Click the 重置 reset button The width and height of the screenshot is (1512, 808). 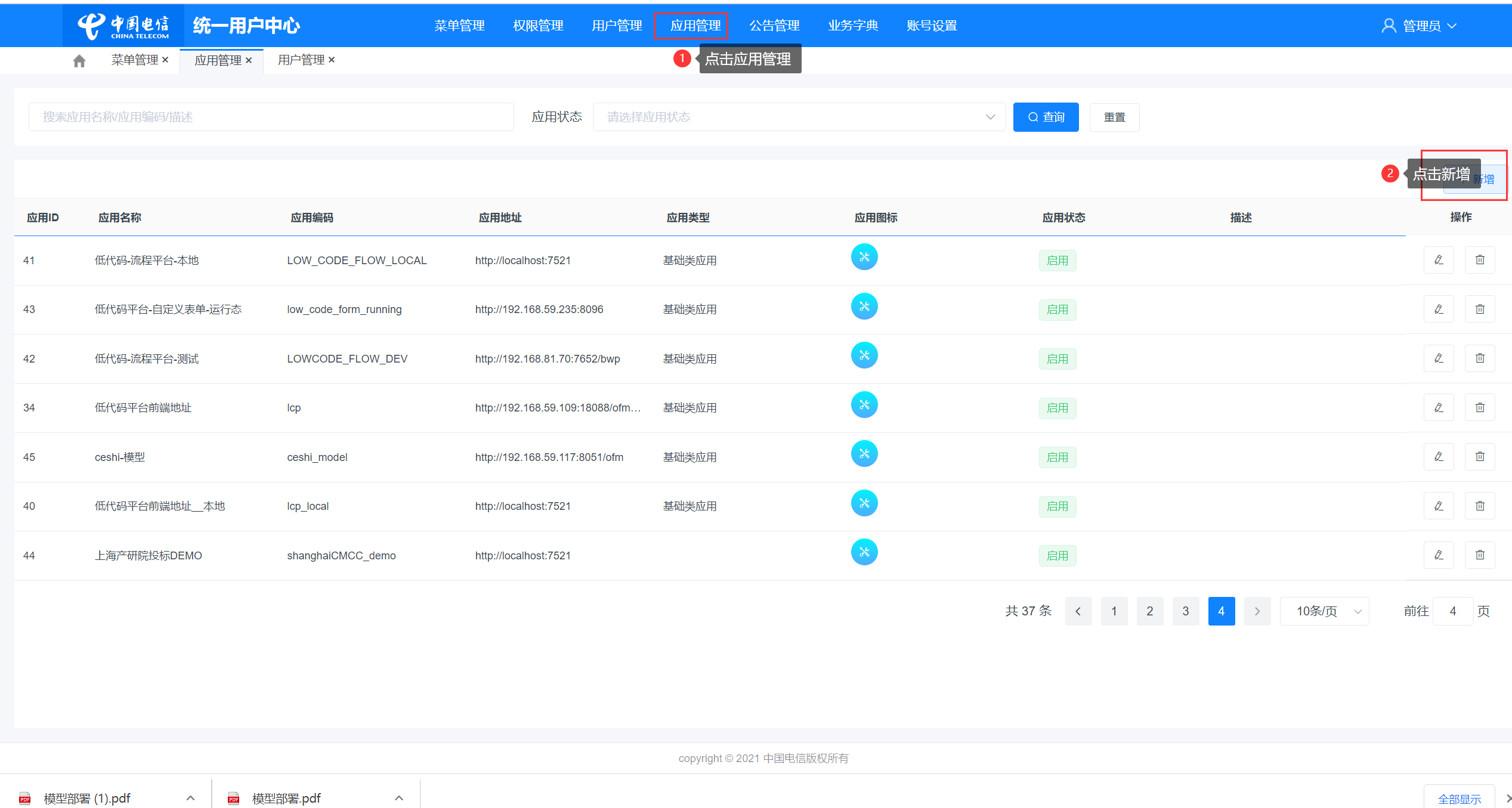coord(1114,117)
